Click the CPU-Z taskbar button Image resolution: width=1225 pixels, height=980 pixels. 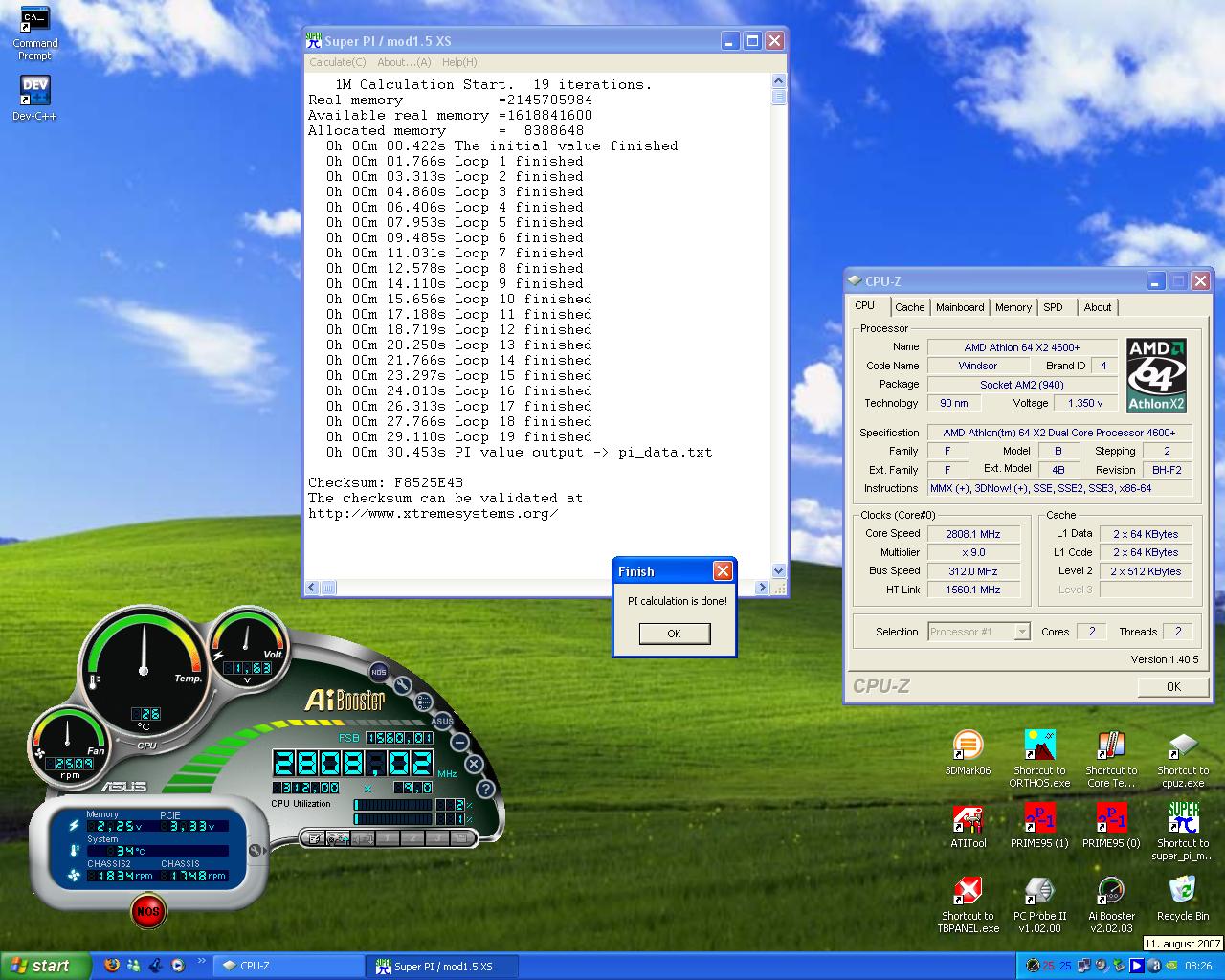pyautogui.click(x=290, y=966)
